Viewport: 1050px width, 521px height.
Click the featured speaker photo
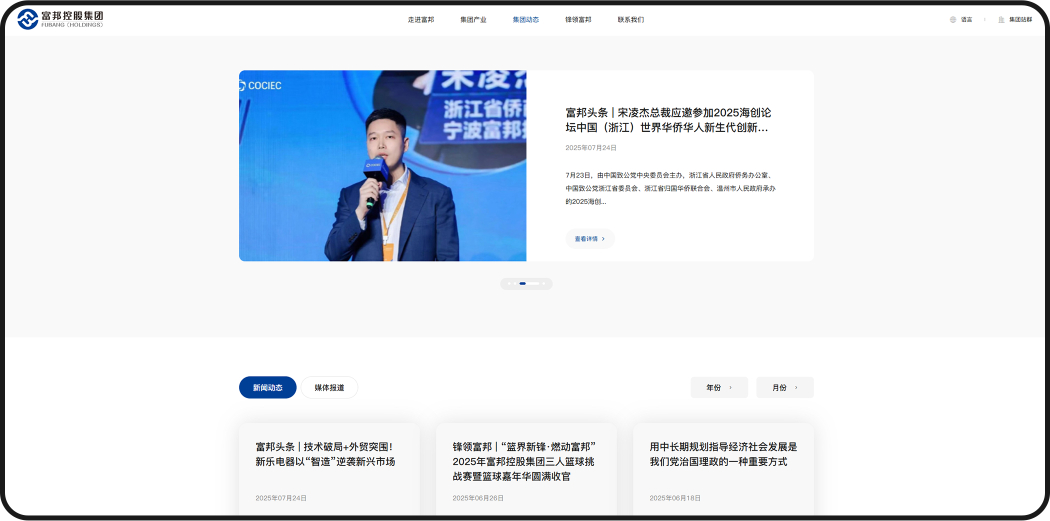point(382,165)
